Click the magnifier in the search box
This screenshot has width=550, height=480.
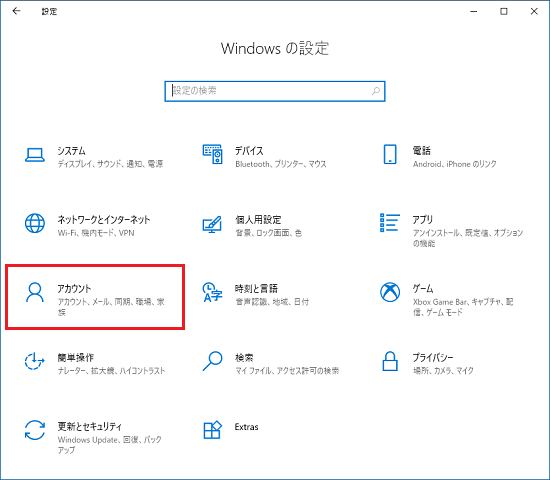click(376, 91)
